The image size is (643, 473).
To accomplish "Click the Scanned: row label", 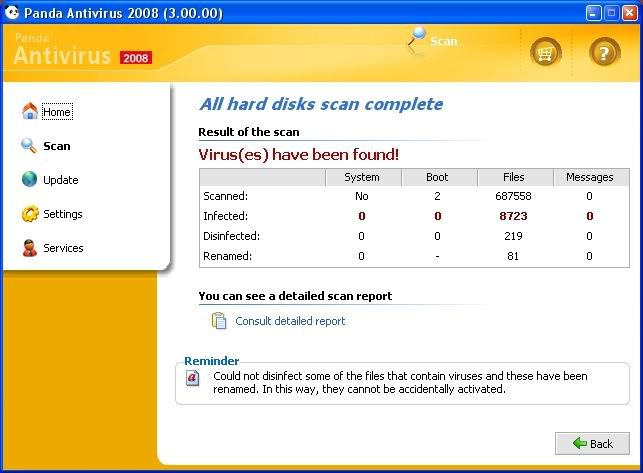I will coord(226,196).
